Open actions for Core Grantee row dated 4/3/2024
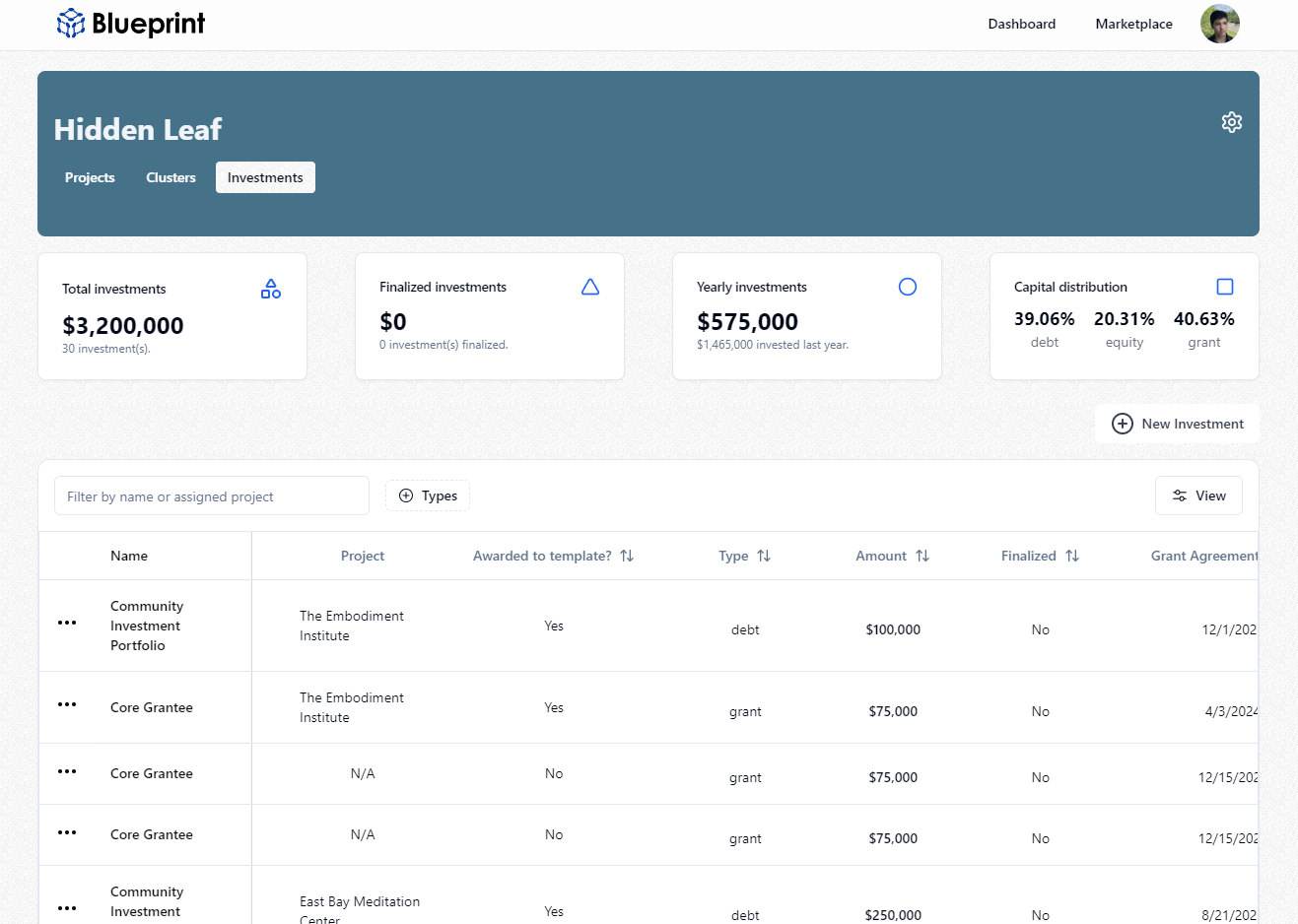This screenshot has width=1298, height=924. click(x=67, y=704)
